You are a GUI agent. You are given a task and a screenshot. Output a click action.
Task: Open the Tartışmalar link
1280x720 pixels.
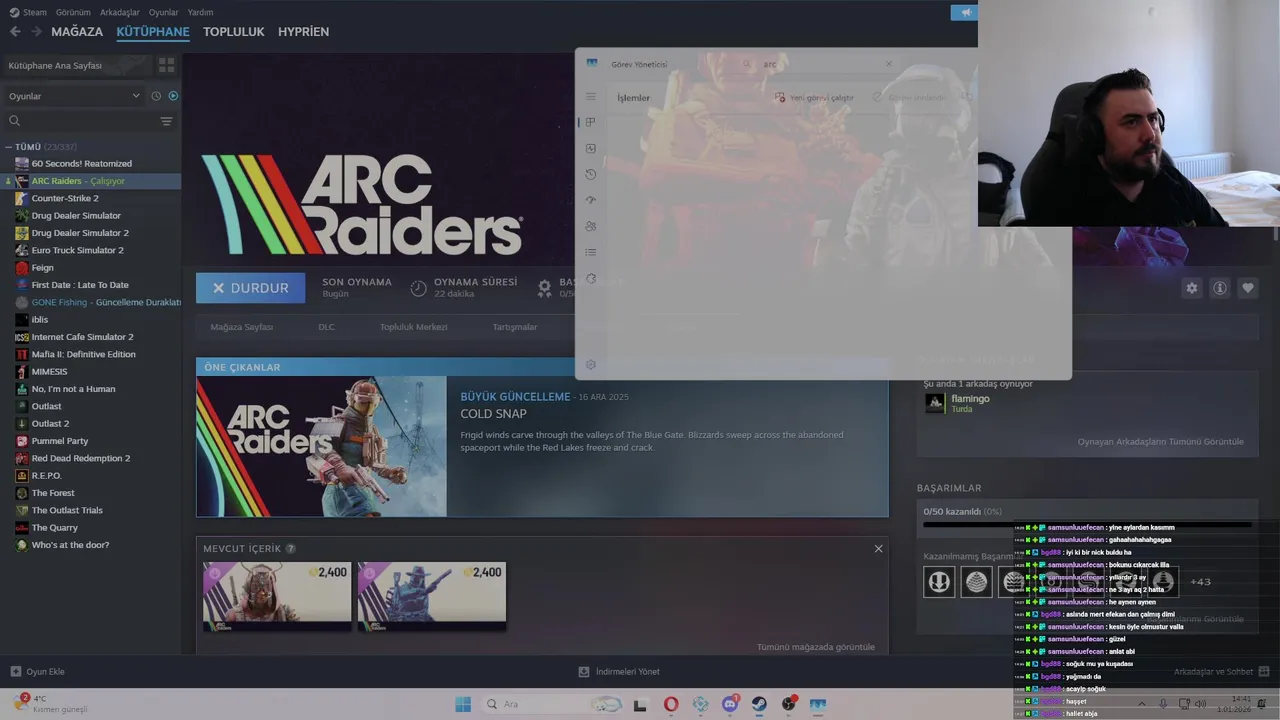point(514,327)
